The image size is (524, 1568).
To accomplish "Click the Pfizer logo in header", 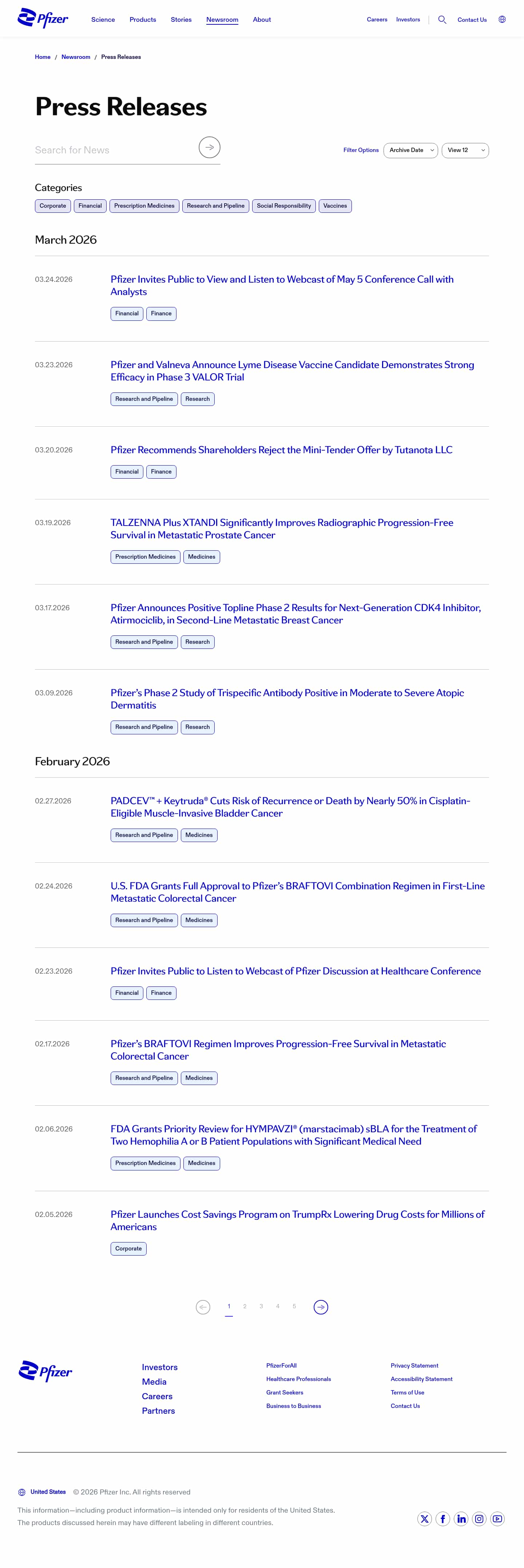I will point(43,19).
